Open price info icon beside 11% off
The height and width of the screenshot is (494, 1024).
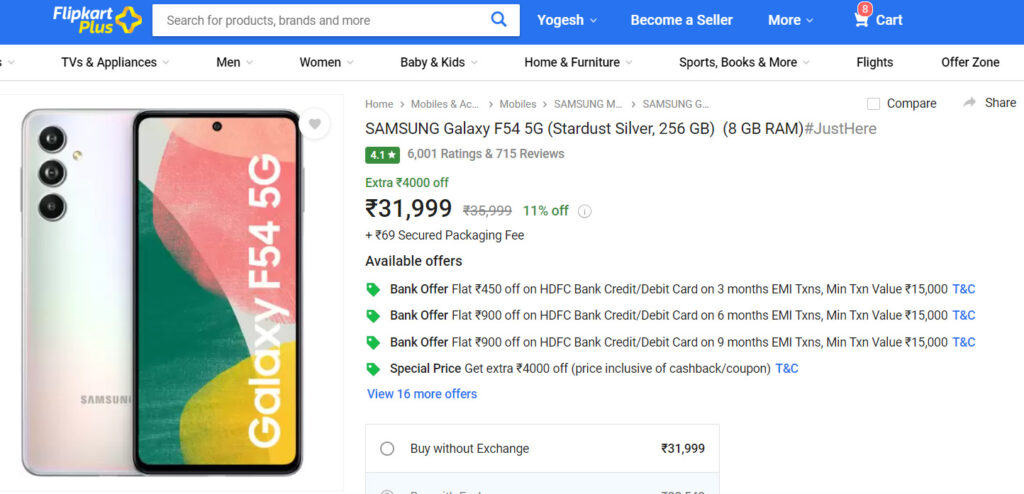(584, 211)
